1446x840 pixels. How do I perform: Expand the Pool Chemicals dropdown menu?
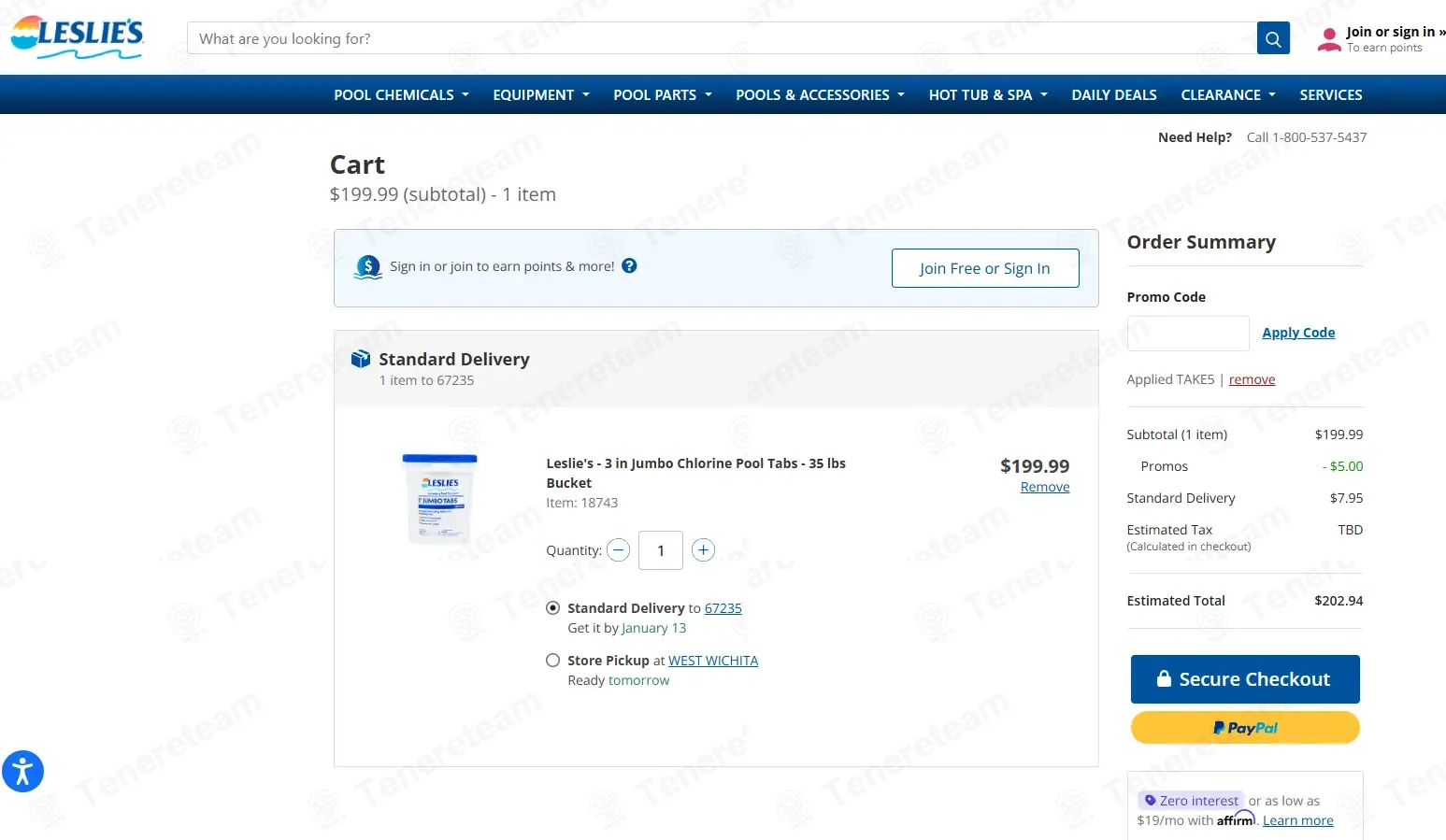[401, 95]
